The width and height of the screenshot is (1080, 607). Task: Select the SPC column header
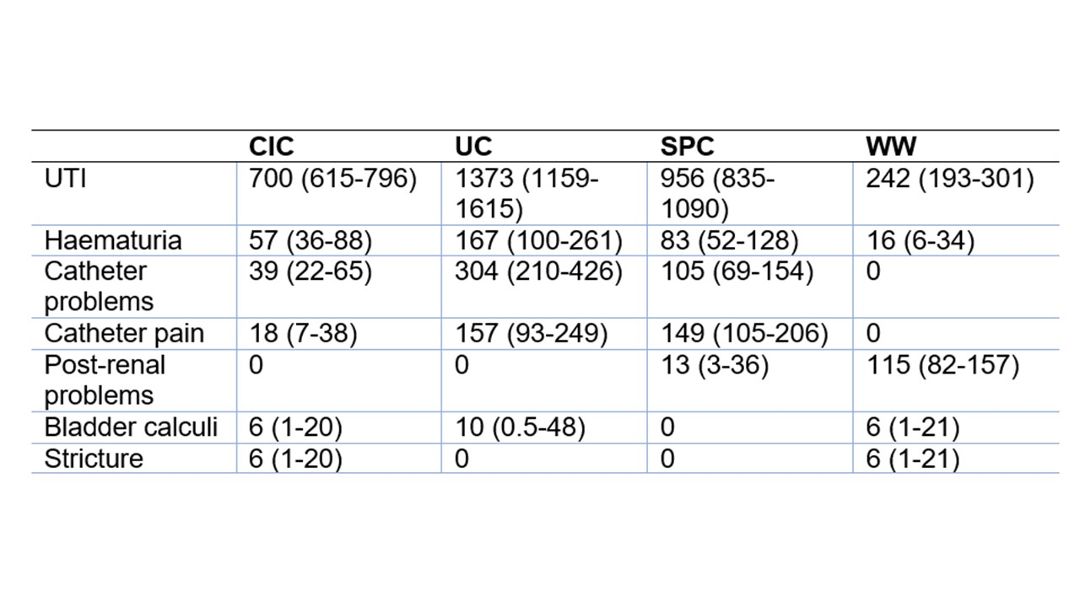[x=687, y=146]
